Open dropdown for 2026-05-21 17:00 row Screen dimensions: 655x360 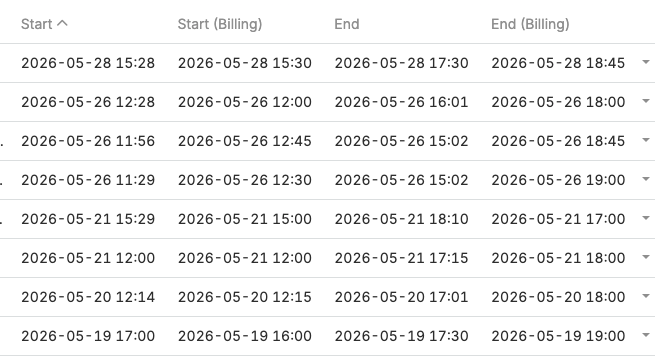click(645, 218)
